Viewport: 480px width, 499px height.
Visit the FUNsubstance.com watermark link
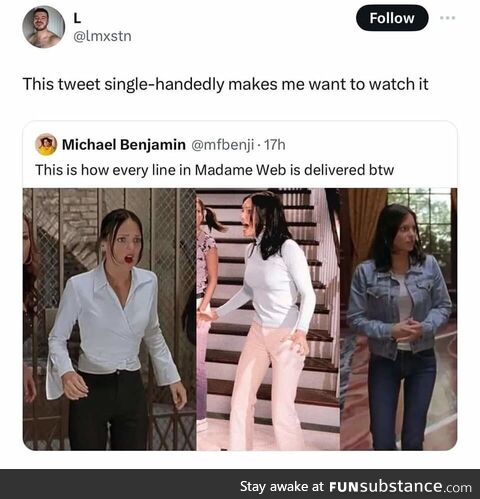(x=400, y=487)
